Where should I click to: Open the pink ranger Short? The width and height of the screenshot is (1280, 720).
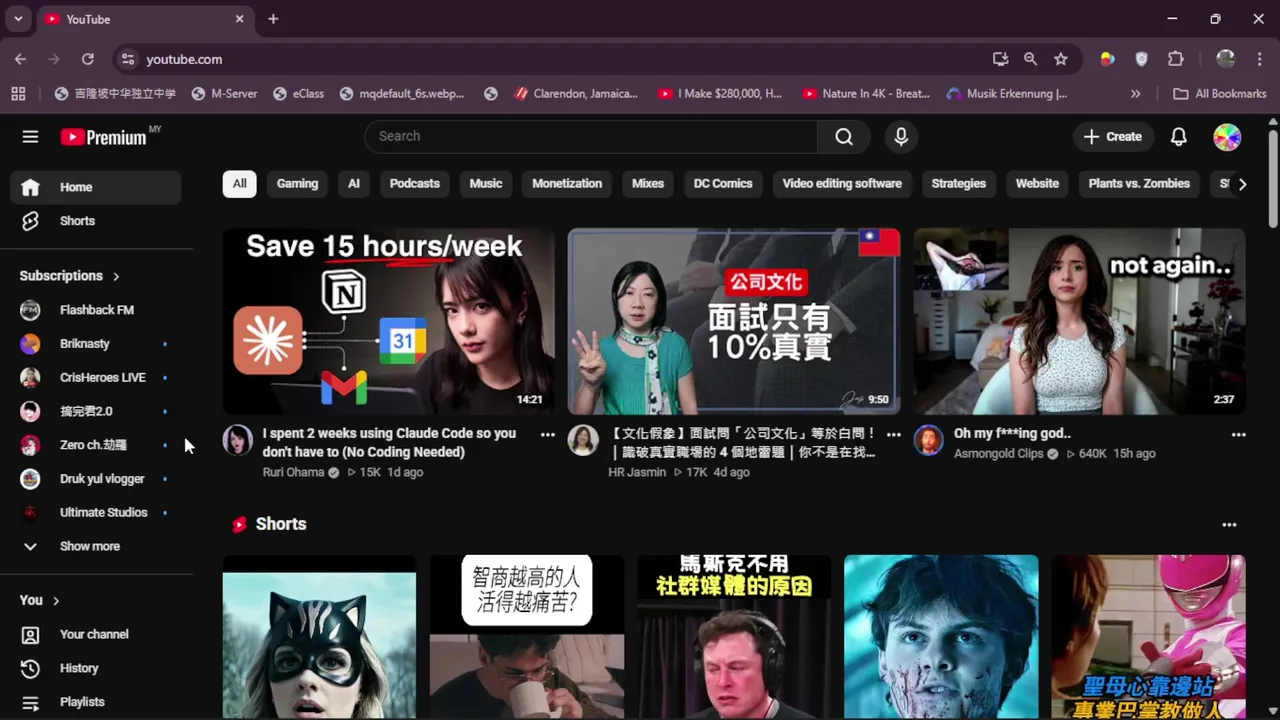coord(1148,637)
